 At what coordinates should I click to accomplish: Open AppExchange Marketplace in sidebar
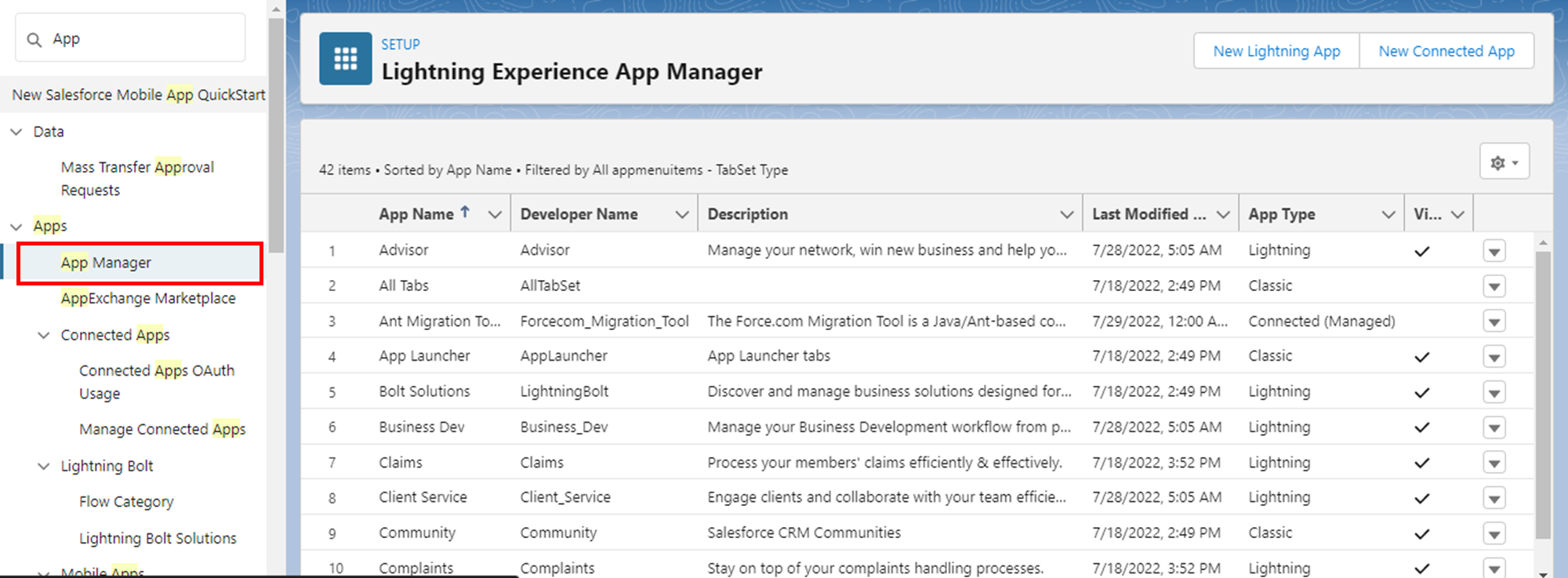point(148,298)
